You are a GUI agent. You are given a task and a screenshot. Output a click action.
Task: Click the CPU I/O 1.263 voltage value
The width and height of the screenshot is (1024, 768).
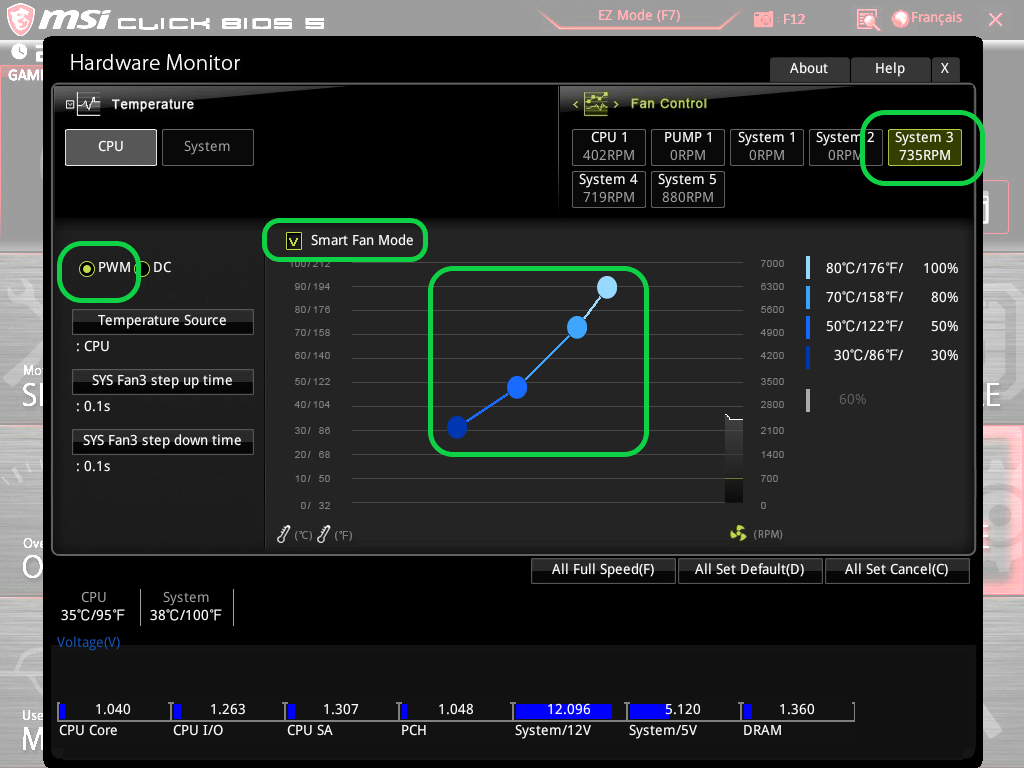click(227, 710)
